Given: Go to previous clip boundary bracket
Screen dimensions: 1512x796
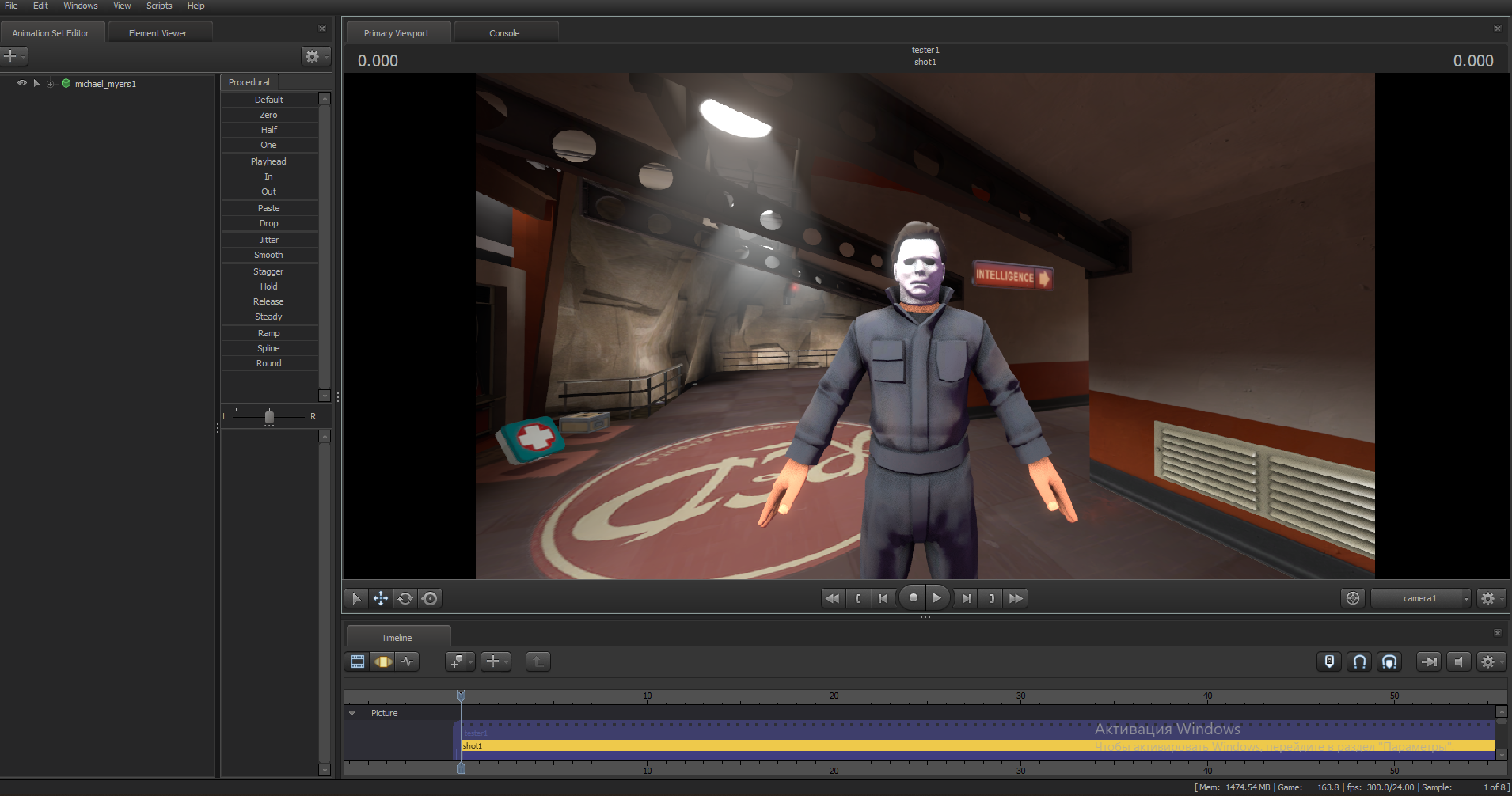Looking at the screenshot, I should point(858,598).
